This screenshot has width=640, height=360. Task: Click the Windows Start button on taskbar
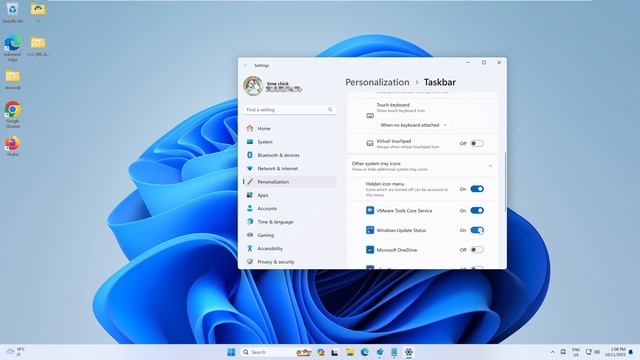231,352
